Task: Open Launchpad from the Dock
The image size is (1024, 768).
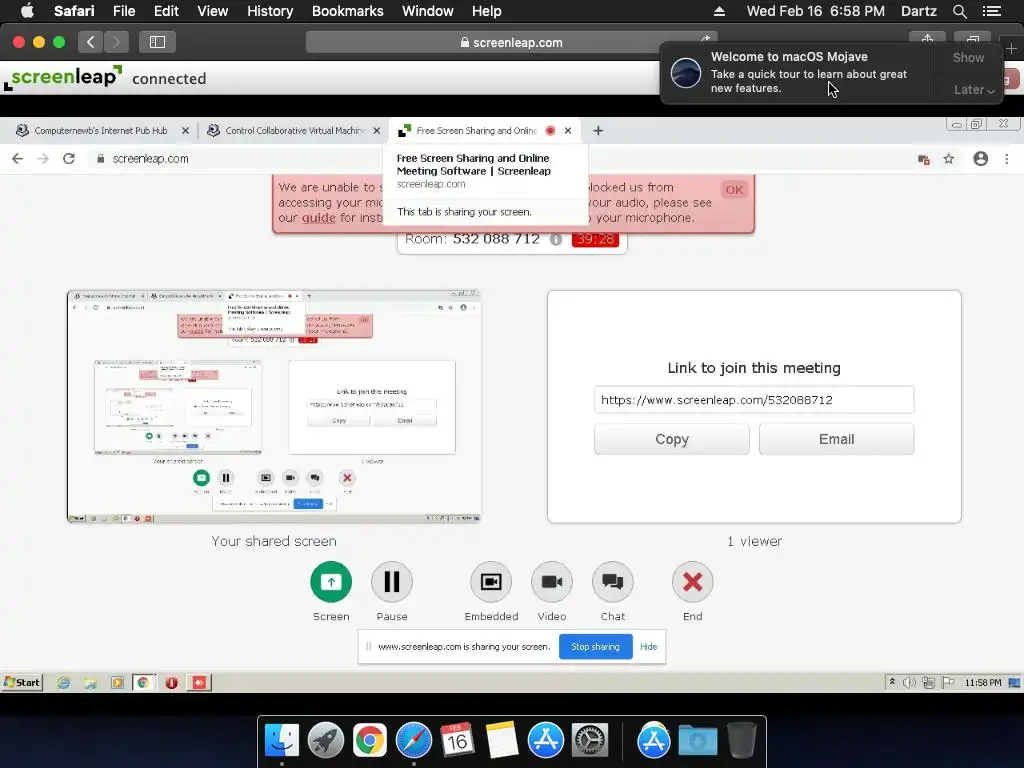Action: 326,741
